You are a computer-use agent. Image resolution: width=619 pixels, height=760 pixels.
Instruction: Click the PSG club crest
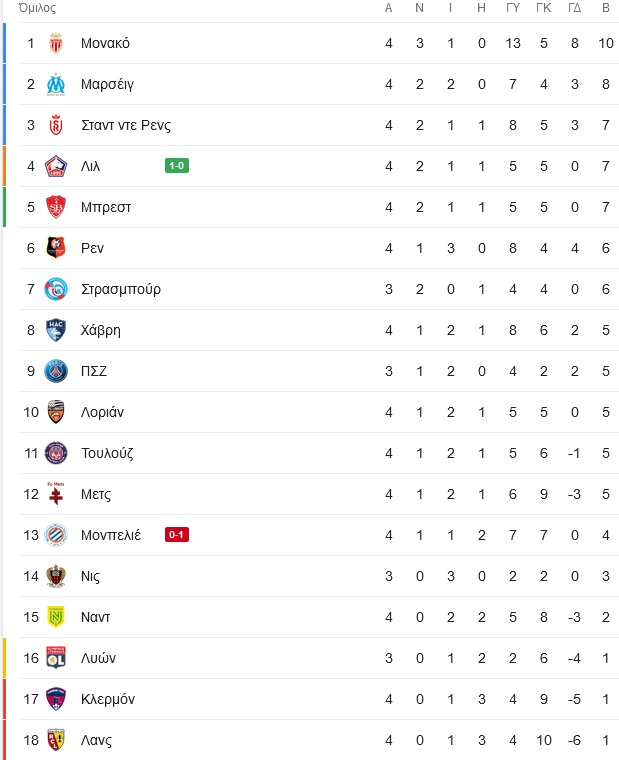(56, 371)
